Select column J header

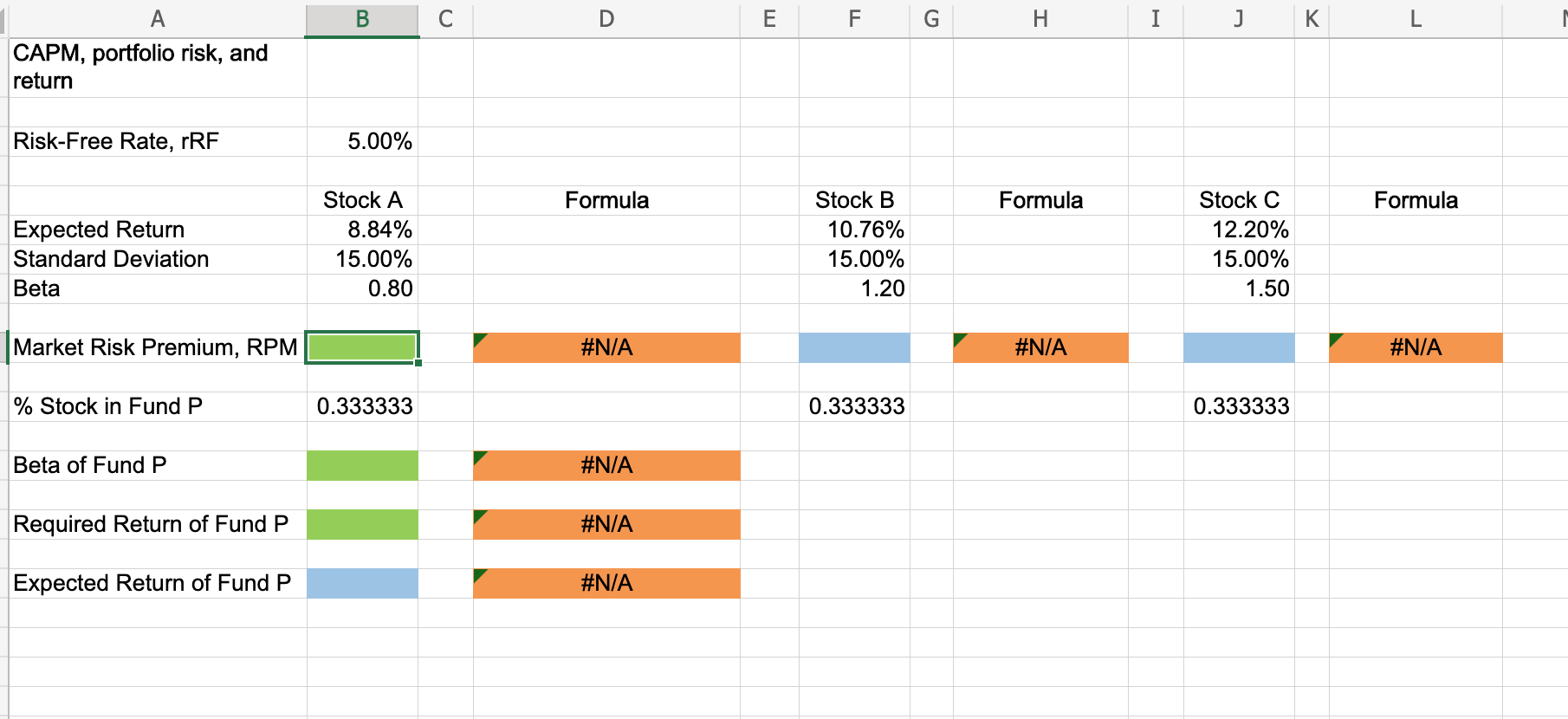click(1239, 18)
